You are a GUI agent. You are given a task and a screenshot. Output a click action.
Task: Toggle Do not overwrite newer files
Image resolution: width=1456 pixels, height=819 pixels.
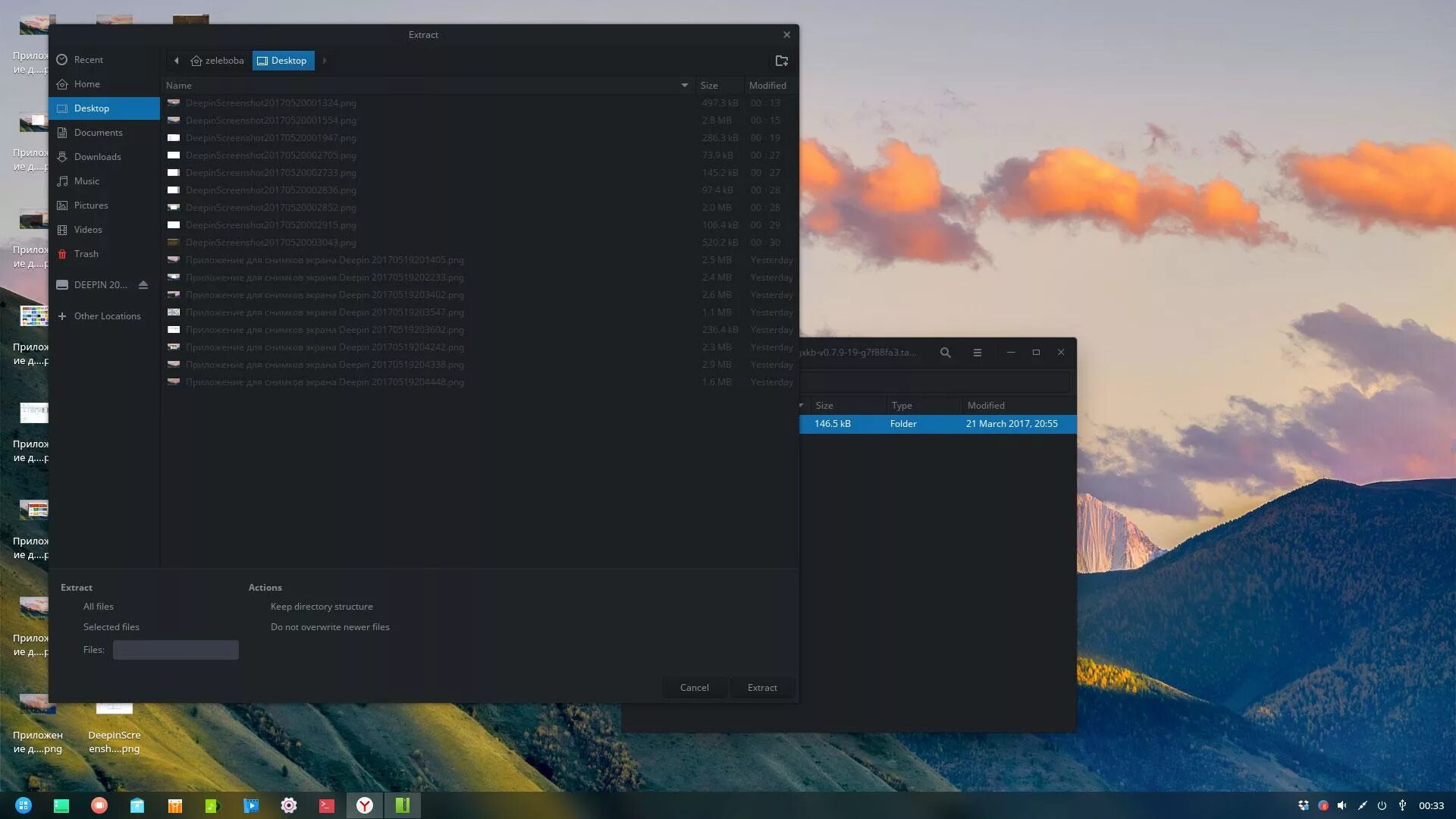point(329,627)
